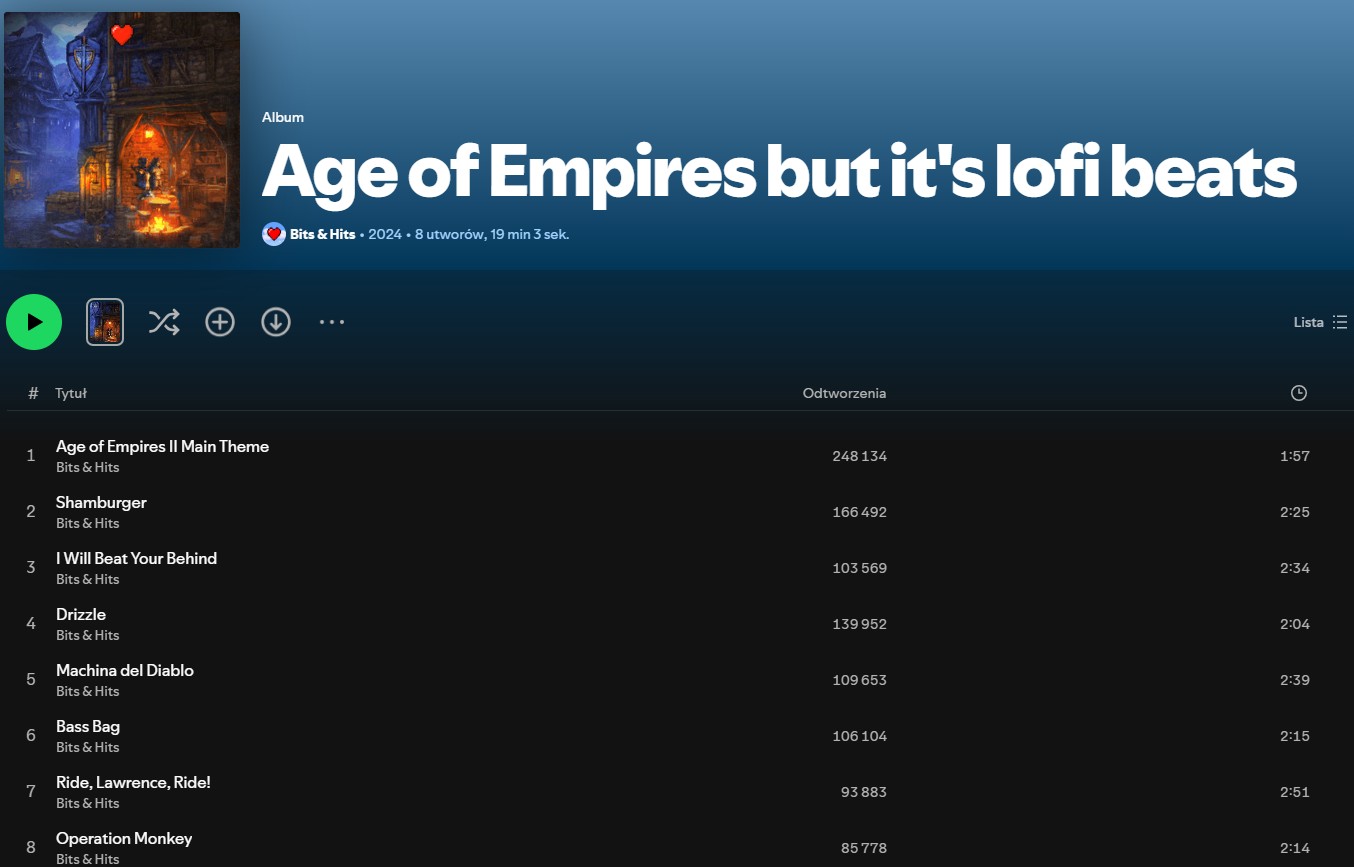
Task: Select the Shamburger track
Action: (677, 512)
